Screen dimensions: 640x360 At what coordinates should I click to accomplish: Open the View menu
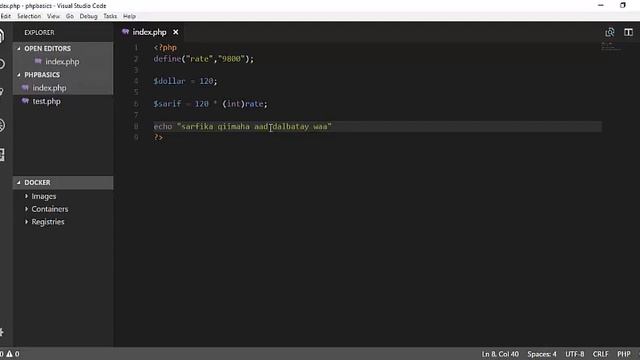(53, 16)
